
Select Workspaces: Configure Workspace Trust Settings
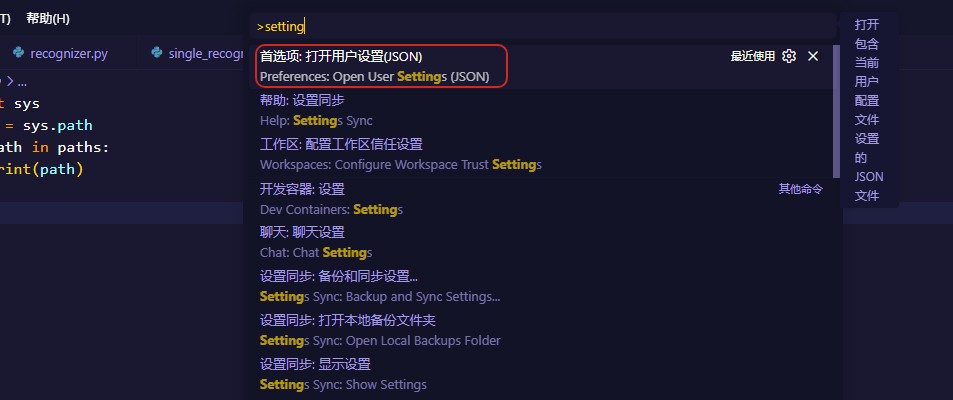click(x=542, y=154)
